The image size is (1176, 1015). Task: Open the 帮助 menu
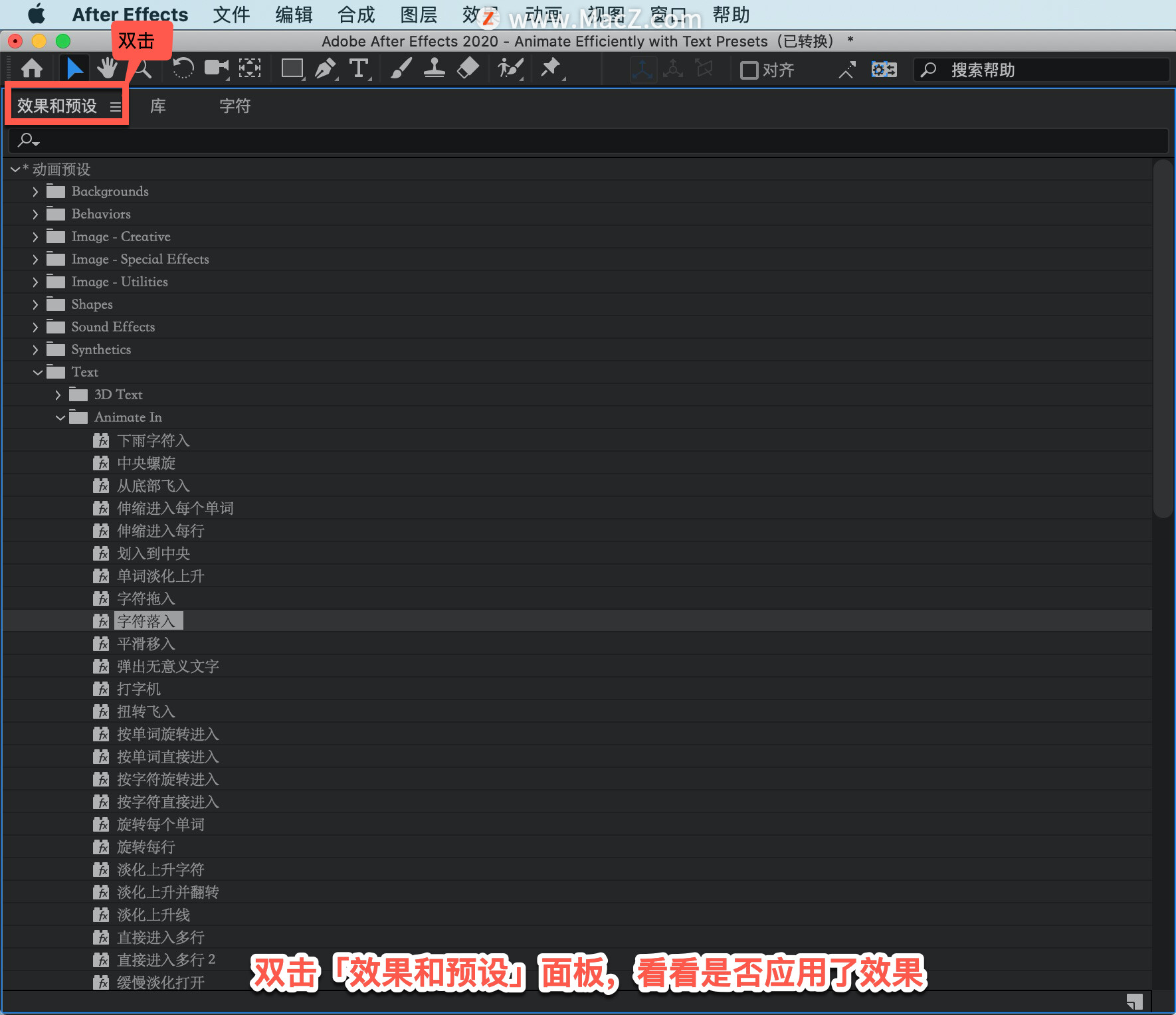point(731,15)
